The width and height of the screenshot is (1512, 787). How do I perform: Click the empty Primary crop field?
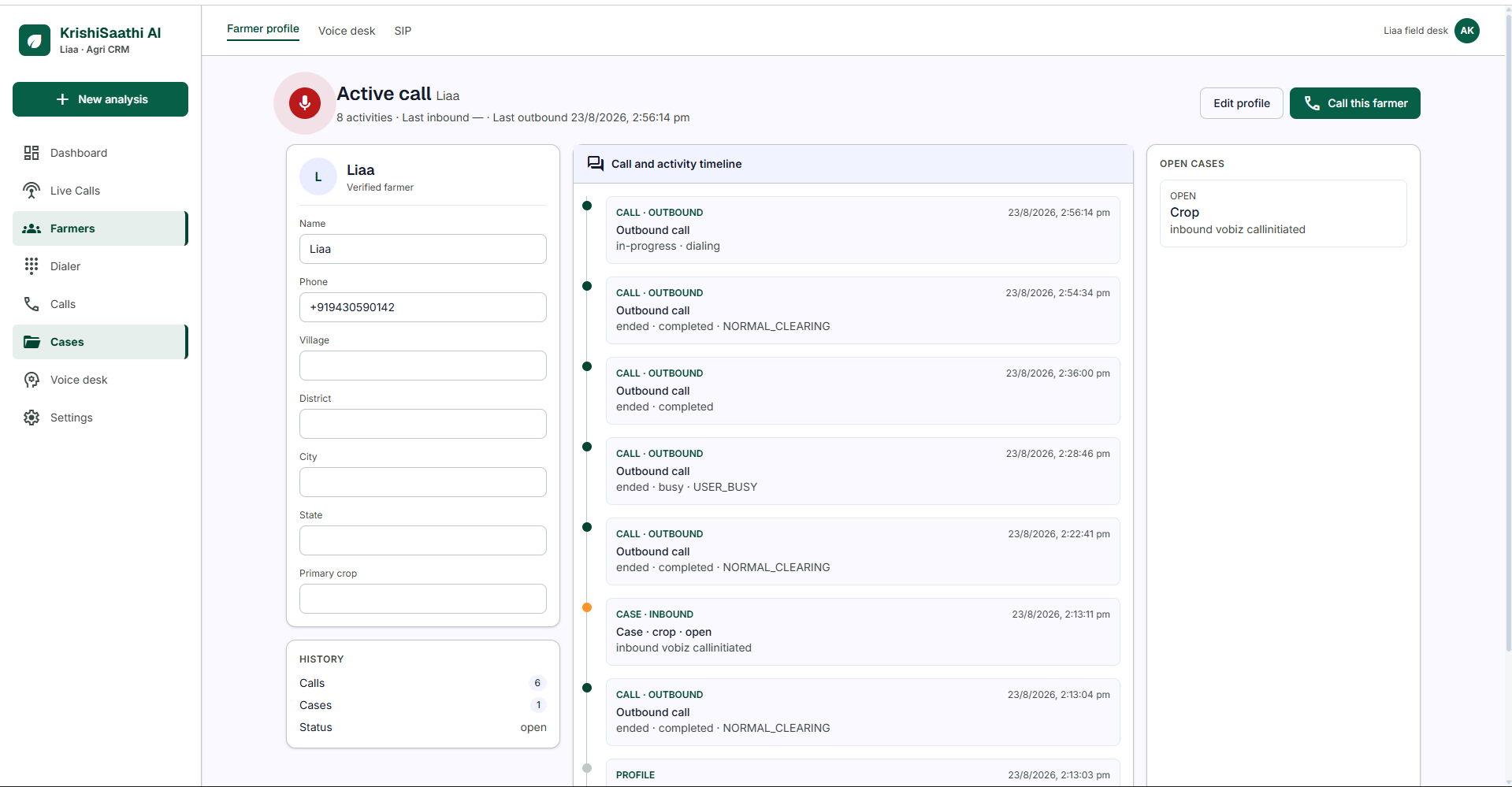tap(423, 599)
